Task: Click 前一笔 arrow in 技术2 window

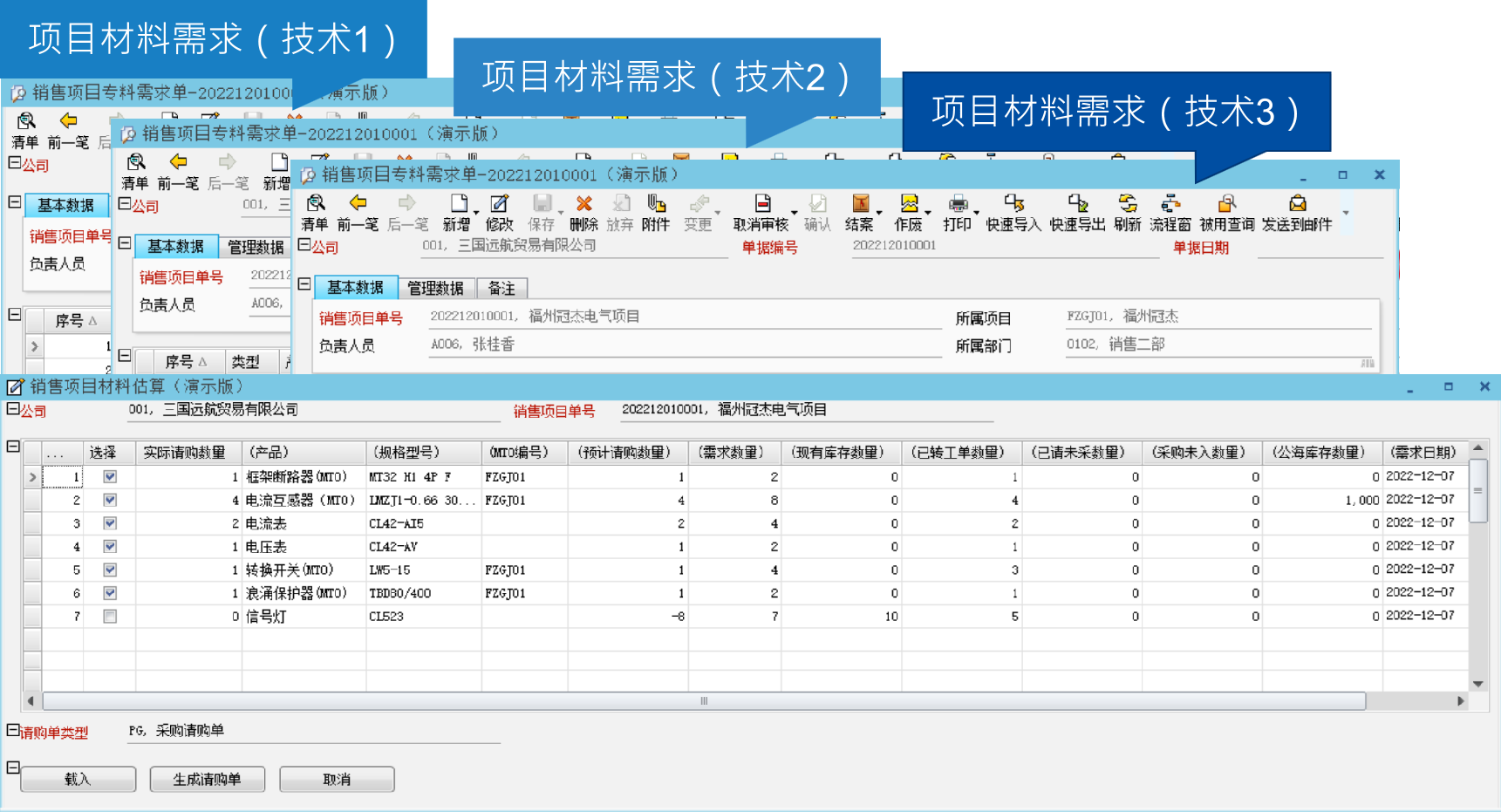Action: click(x=178, y=162)
